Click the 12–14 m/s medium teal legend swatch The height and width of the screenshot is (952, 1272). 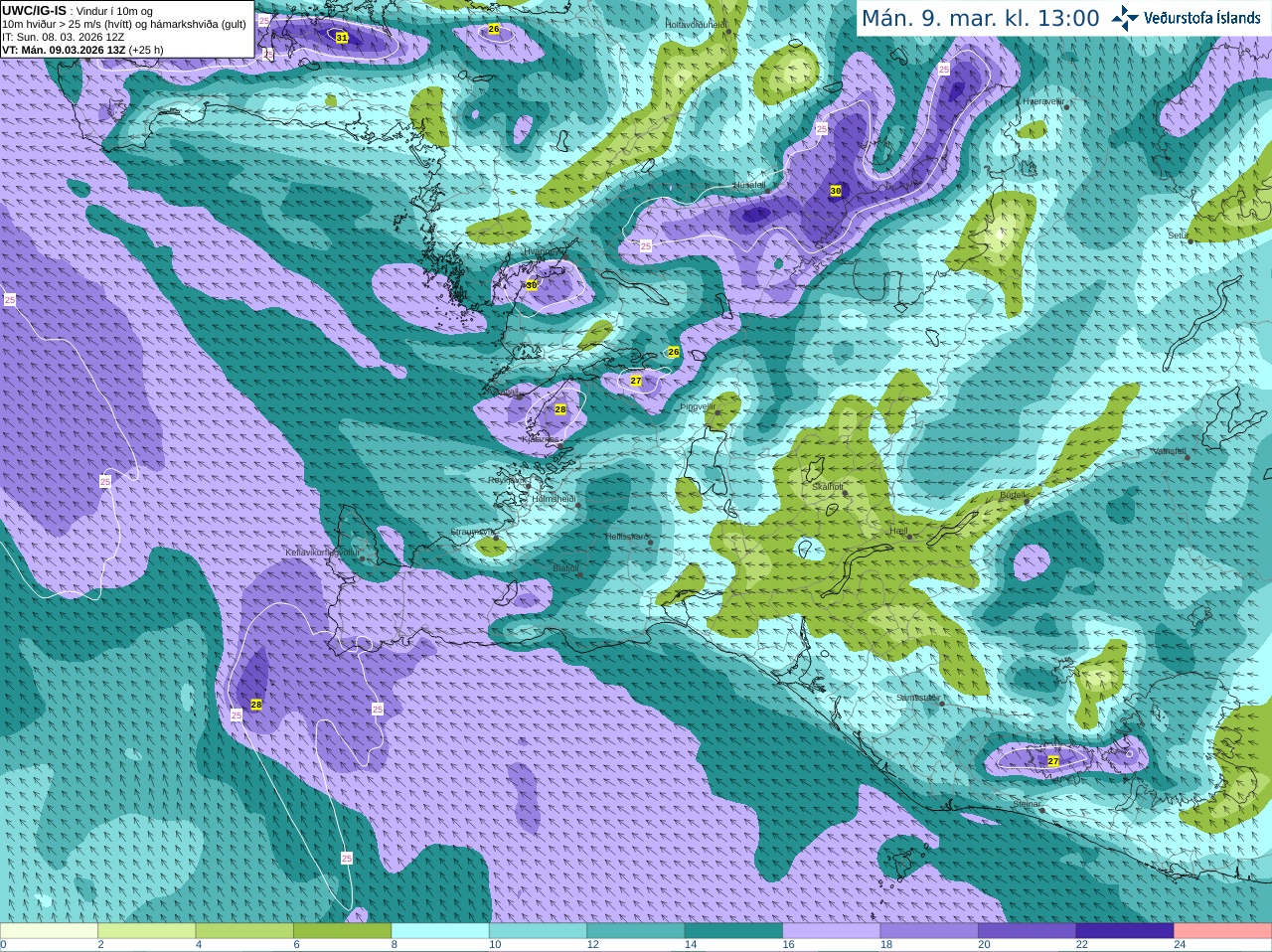(x=636, y=931)
